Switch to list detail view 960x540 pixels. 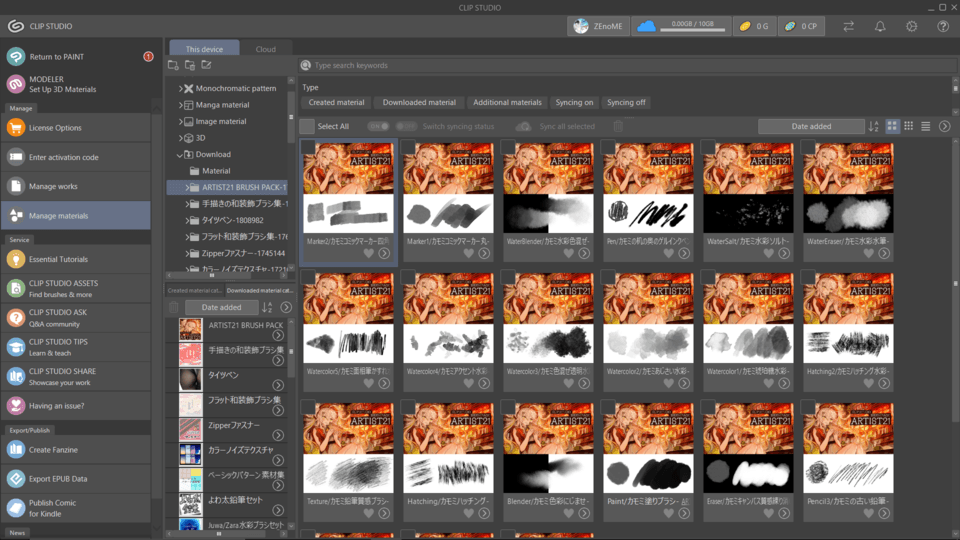(926, 126)
